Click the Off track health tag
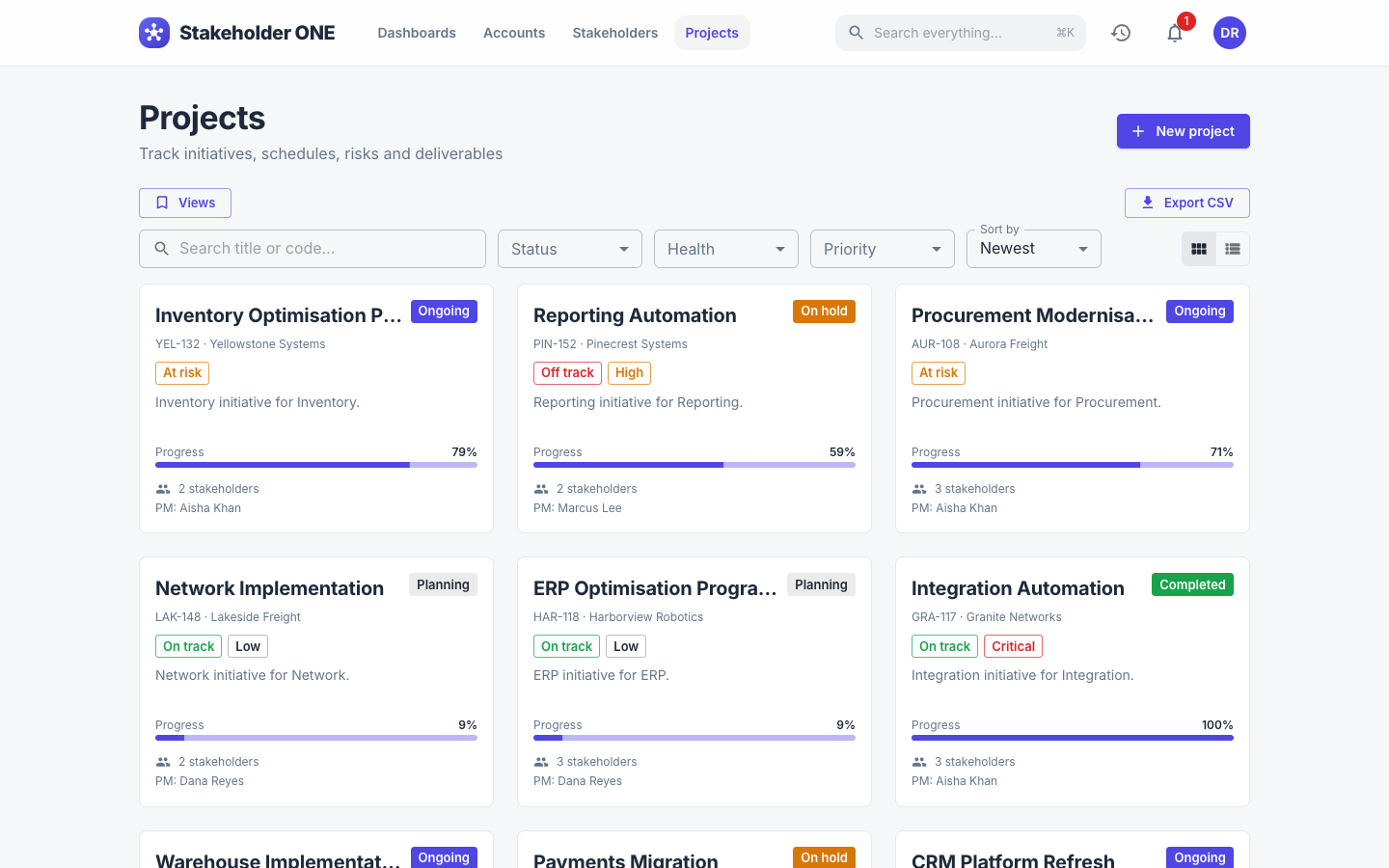This screenshot has width=1389, height=868. tap(567, 373)
